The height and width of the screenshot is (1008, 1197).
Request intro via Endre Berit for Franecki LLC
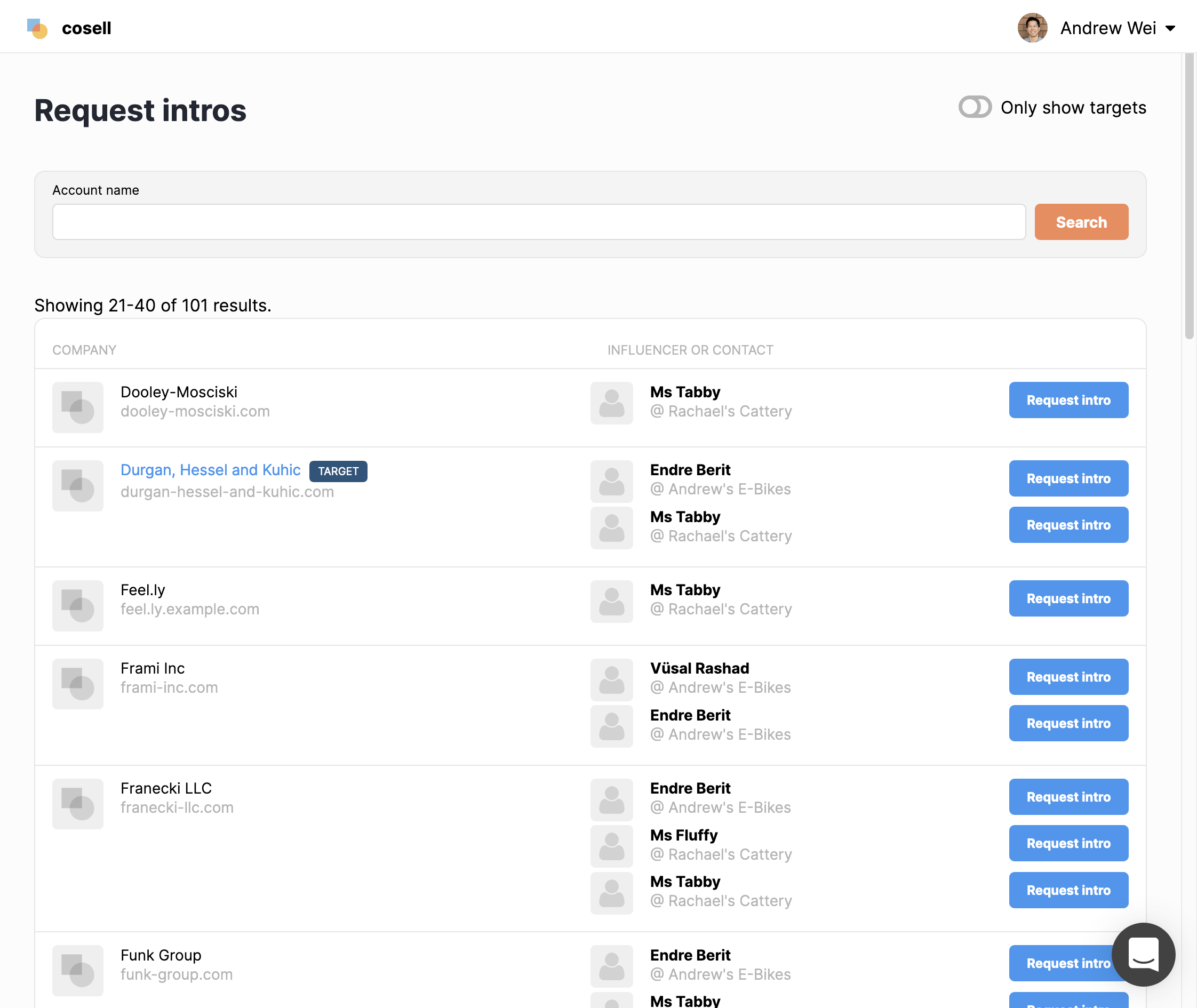click(x=1068, y=797)
